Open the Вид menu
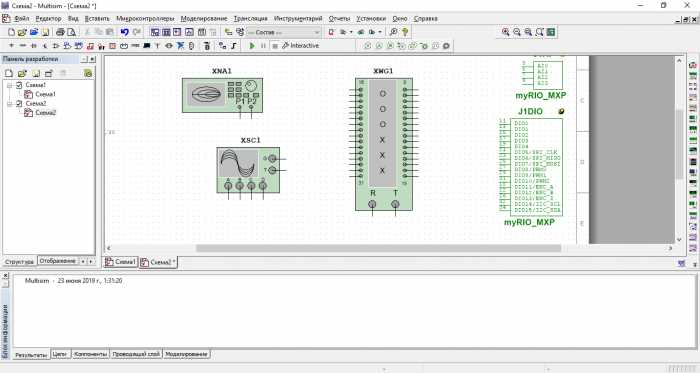700x373 pixels. pyautogui.click(x=73, y=19)
